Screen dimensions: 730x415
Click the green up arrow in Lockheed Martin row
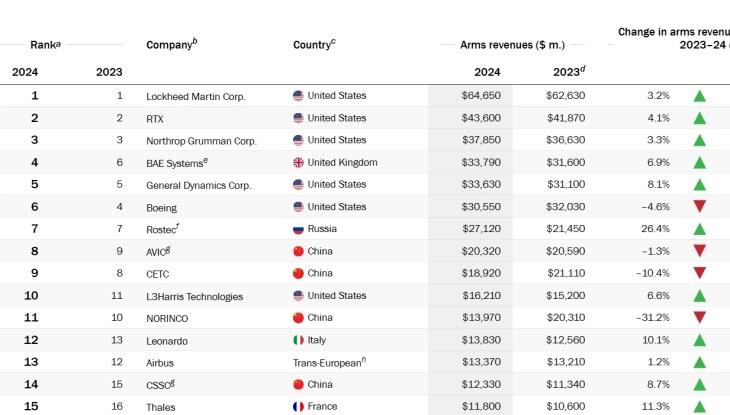700,96
